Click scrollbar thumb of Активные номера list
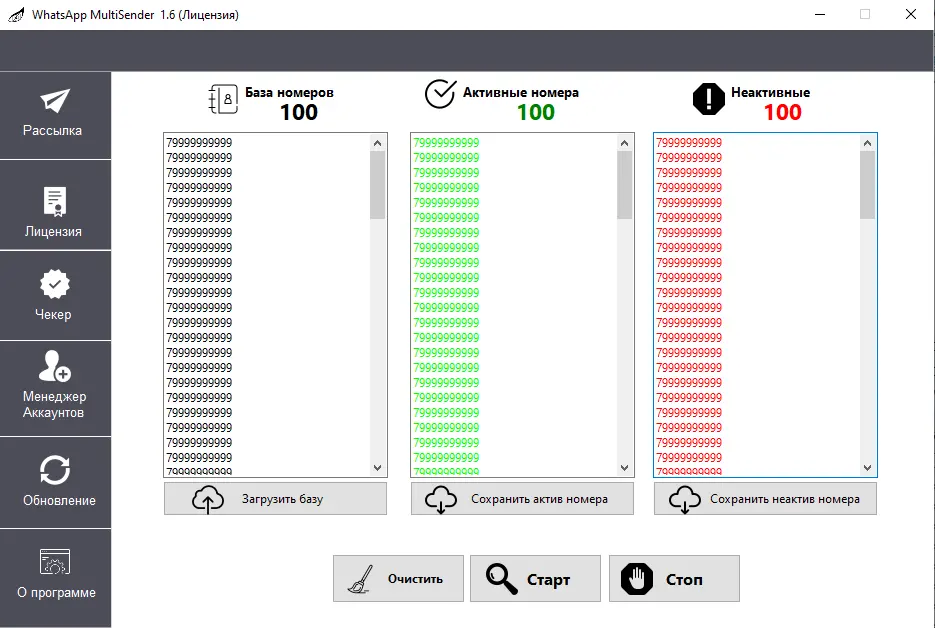935x628 pixels. click(x=624, y=185)
